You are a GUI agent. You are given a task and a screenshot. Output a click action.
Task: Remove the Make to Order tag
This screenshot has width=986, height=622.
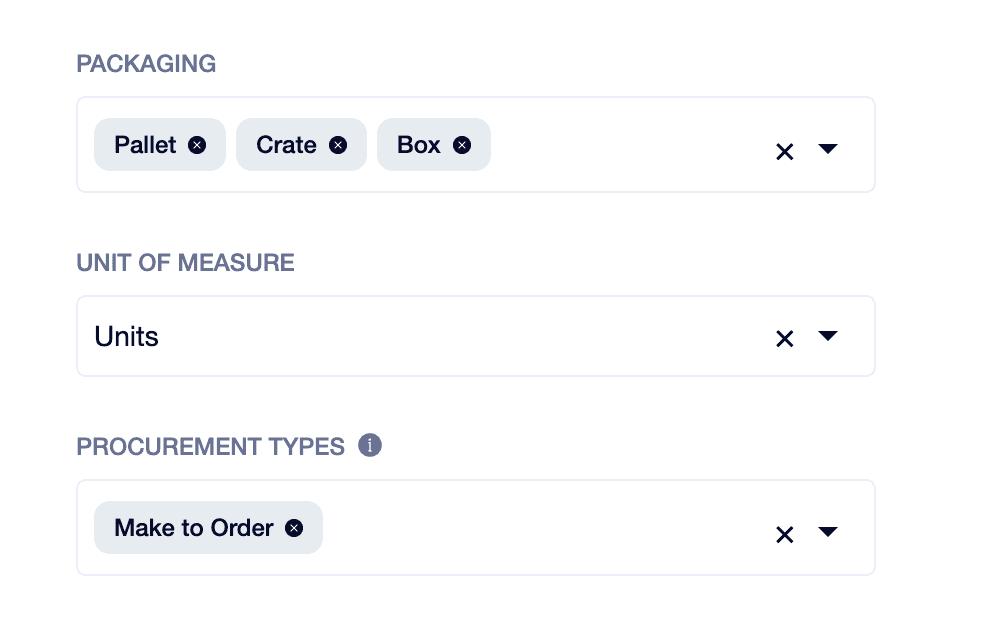pyautogui.click(x=294, y=528)
